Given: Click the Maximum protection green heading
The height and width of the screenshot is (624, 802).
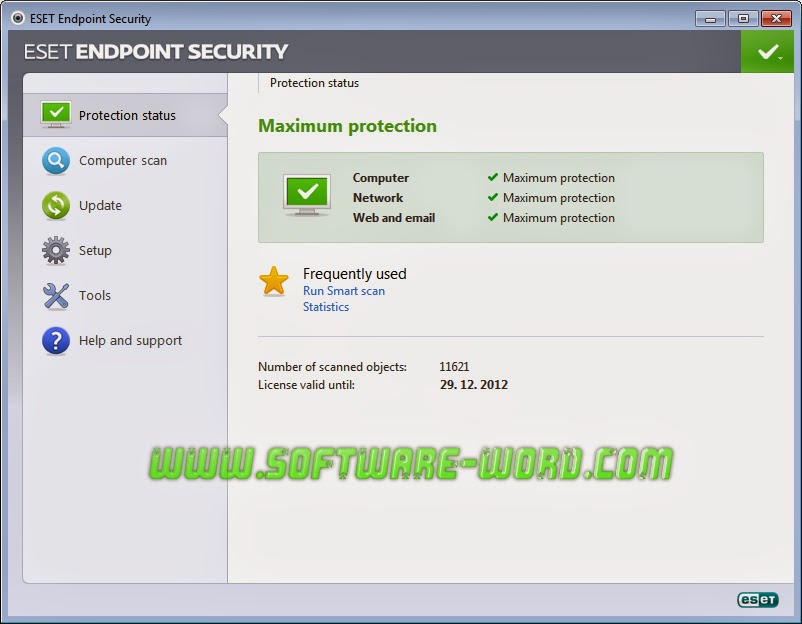Looking at the screenshot, I should pos(347,126).
